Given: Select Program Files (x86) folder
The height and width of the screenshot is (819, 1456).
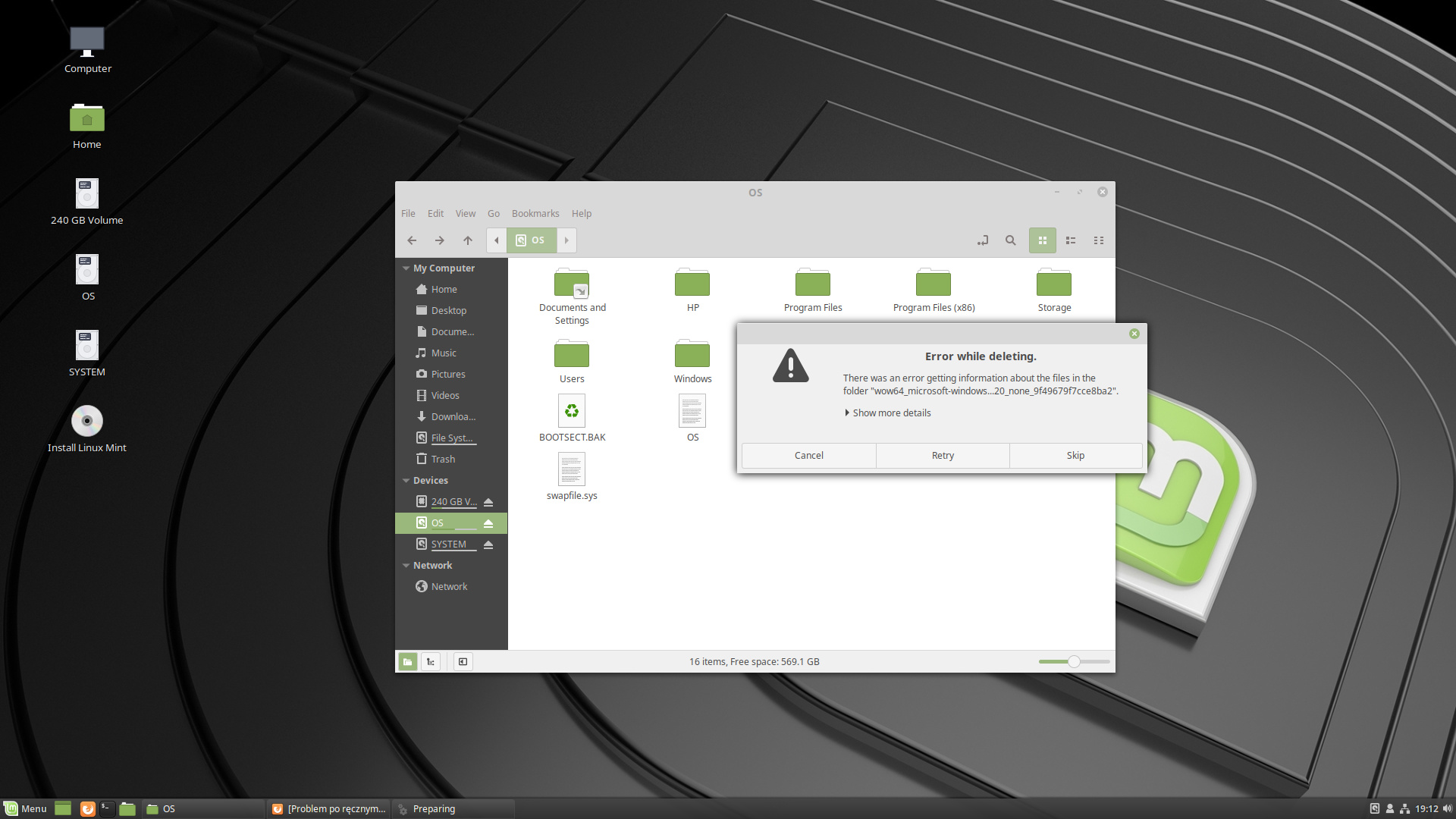Looking at the screenshot, I should (x=934, y=290).
